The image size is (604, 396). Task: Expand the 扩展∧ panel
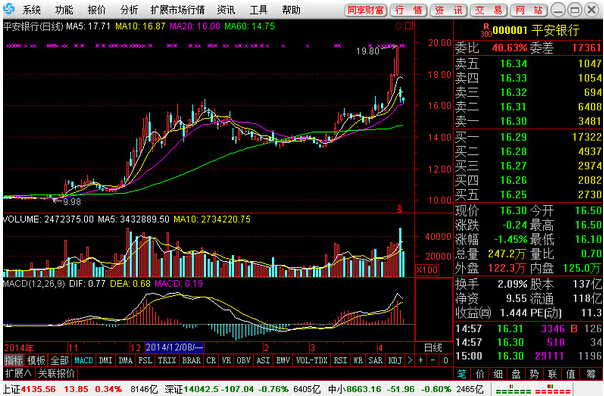coord(18,373)
